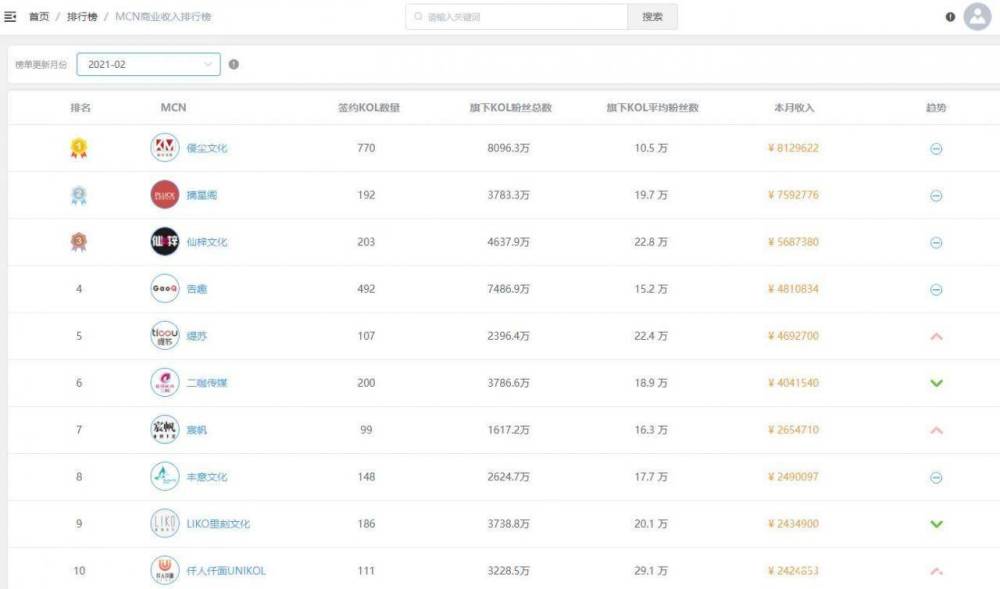Click the keyword search input field

coord(517,17)
